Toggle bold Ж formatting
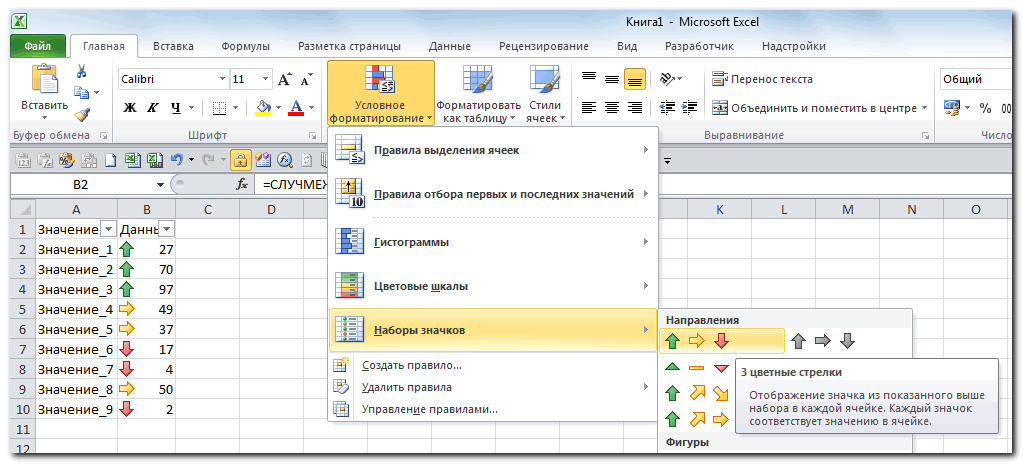 129,108
